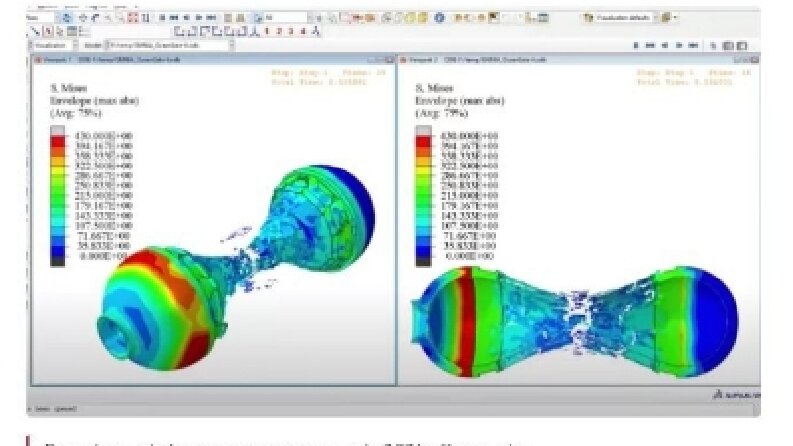Apply user-defined view 4
Viewport: 793px width, 446px height.
pyautogui.click(x=303, y=31)
